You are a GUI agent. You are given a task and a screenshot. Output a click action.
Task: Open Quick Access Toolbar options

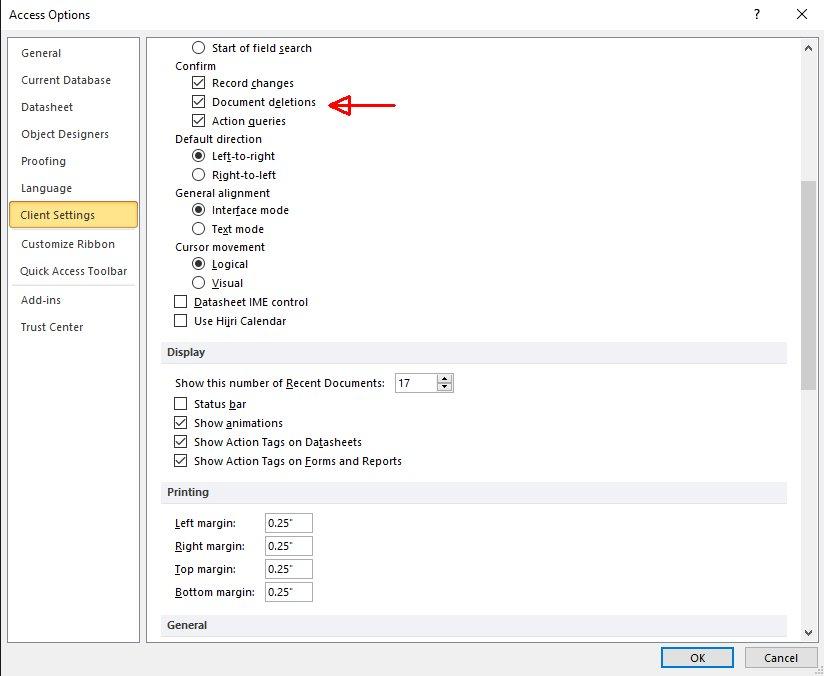[x=74, y=271]
